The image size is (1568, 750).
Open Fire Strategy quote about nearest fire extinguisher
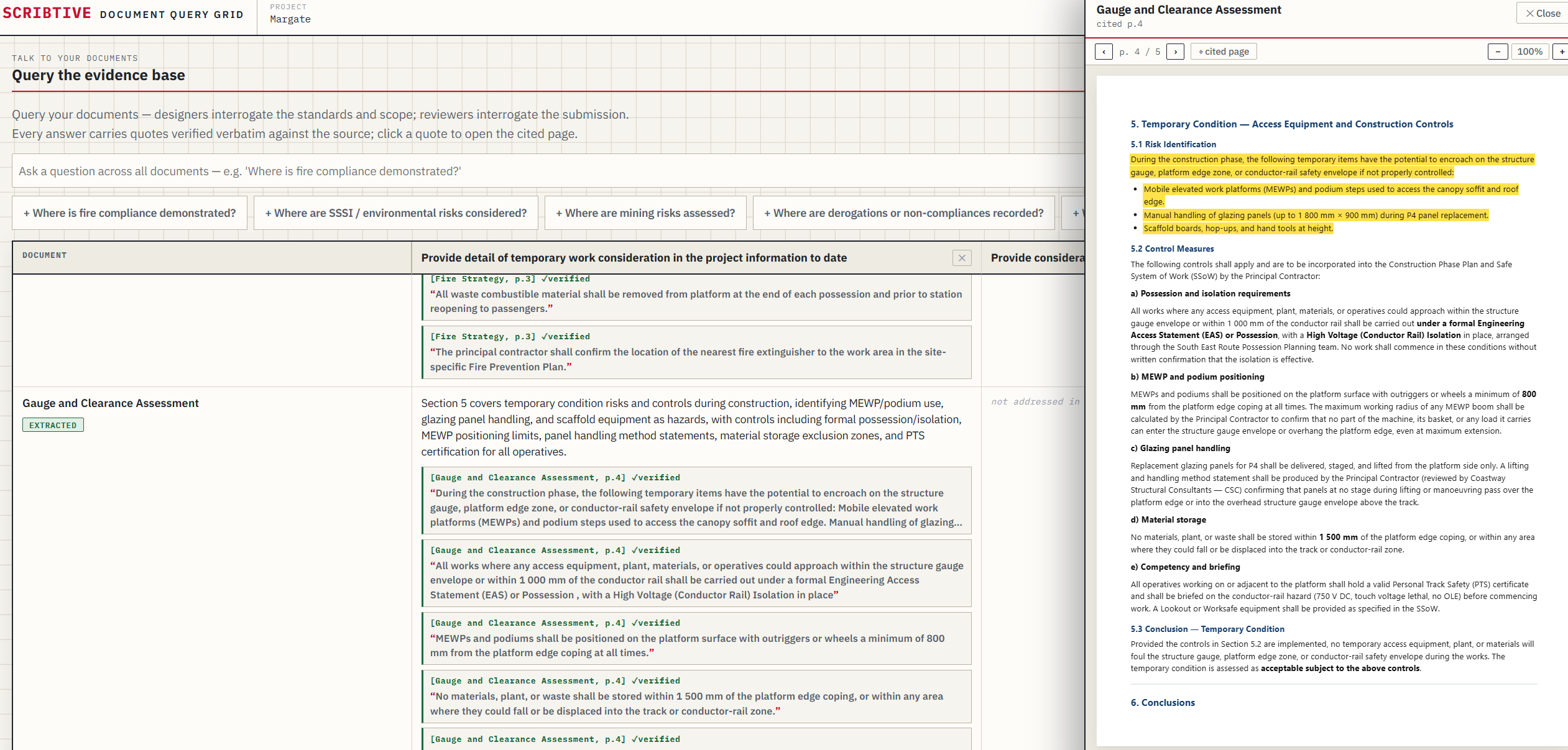tap(696, 352)
